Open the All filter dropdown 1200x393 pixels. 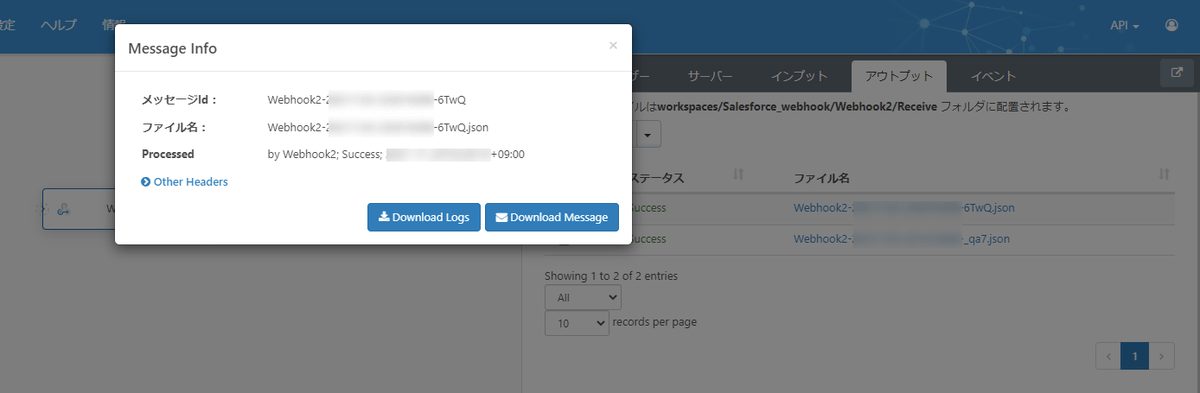[583, 297]
